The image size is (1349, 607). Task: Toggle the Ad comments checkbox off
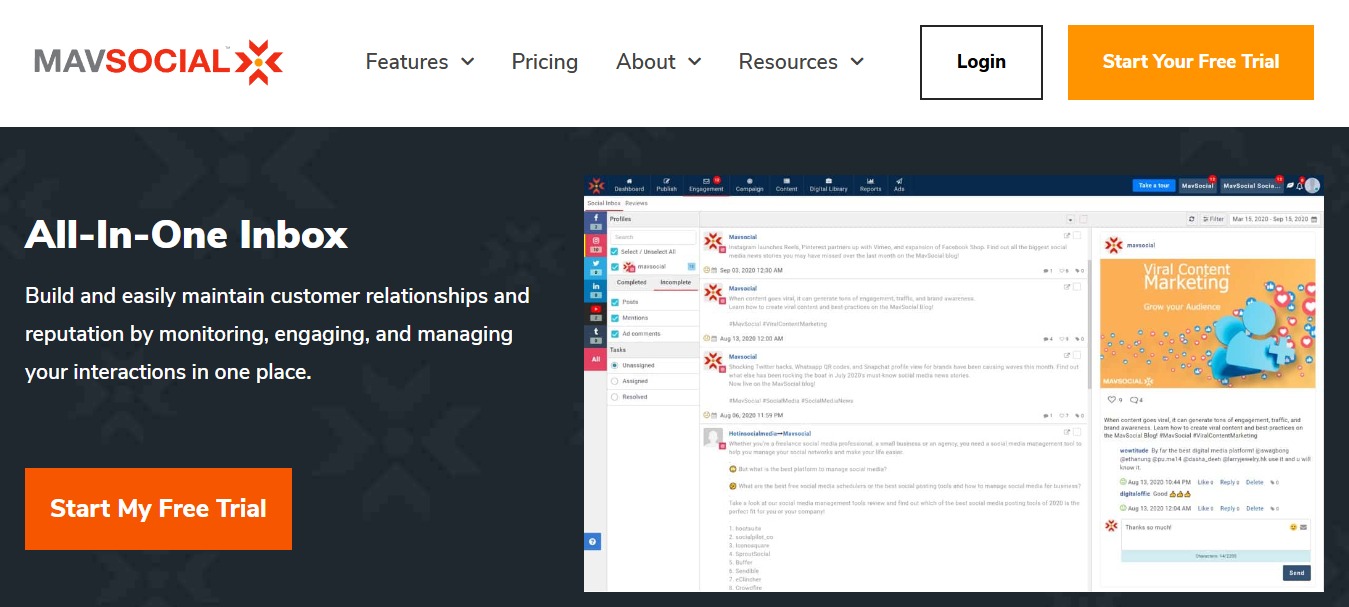click(x=615, y=334)
